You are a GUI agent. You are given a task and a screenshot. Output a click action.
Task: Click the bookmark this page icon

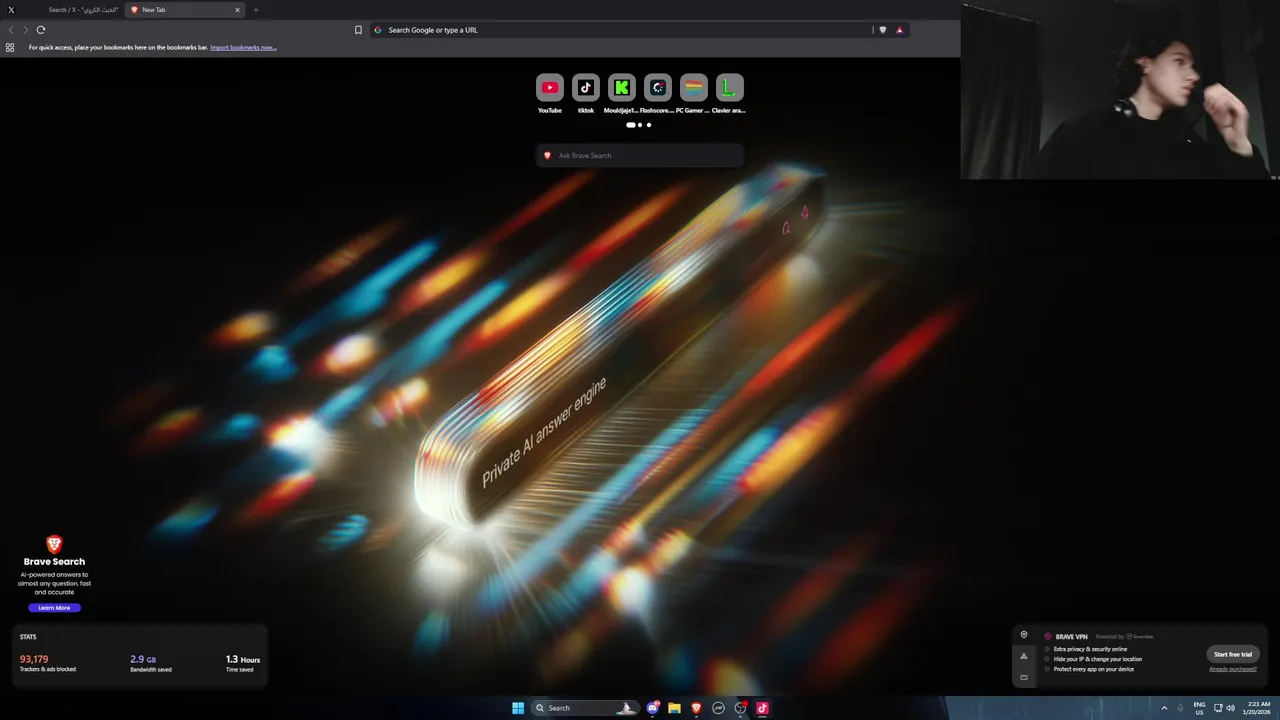(358, 30)
